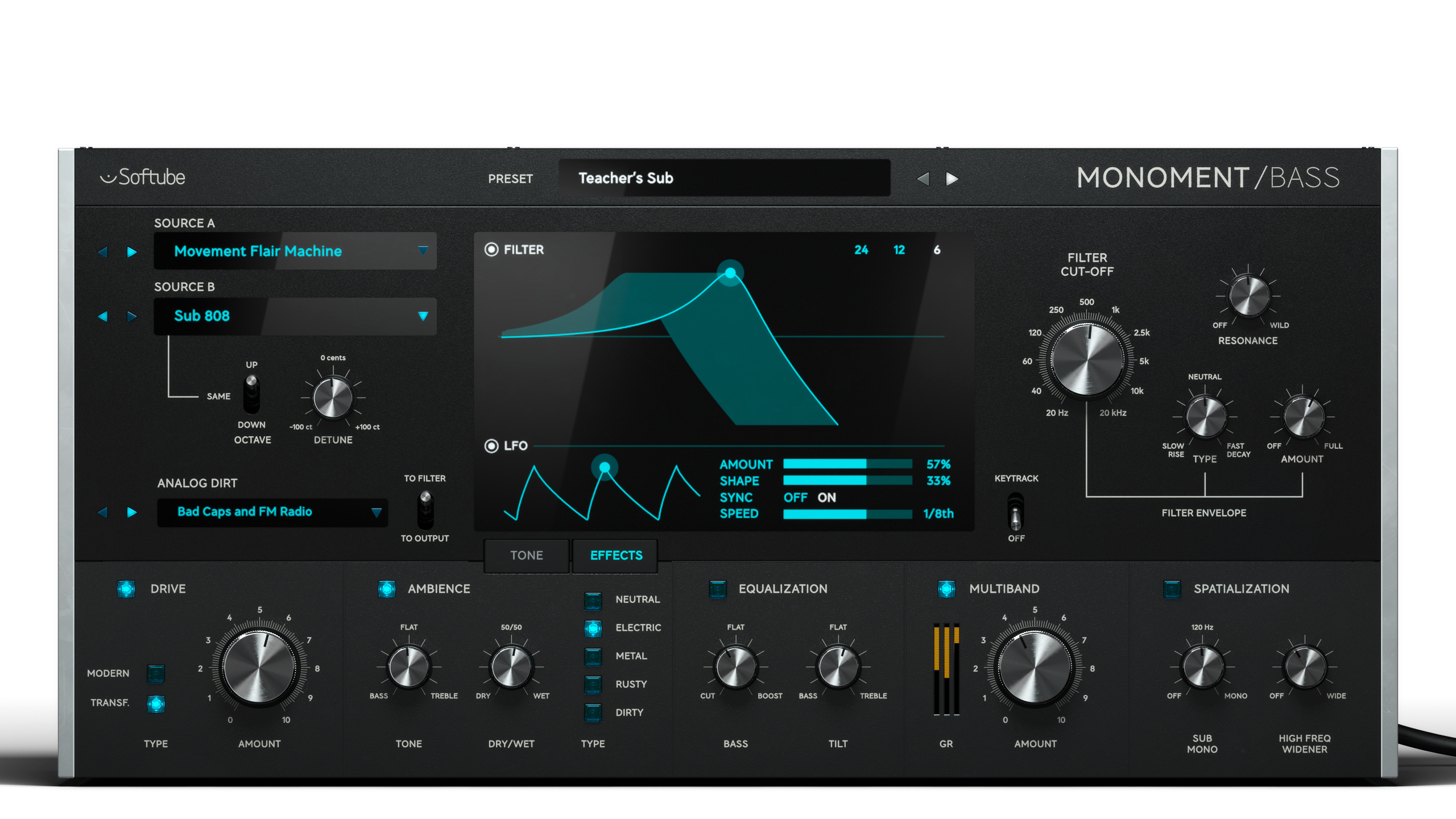Enable the Equalization effect
1456x819 pixels.
coord(718,589)
